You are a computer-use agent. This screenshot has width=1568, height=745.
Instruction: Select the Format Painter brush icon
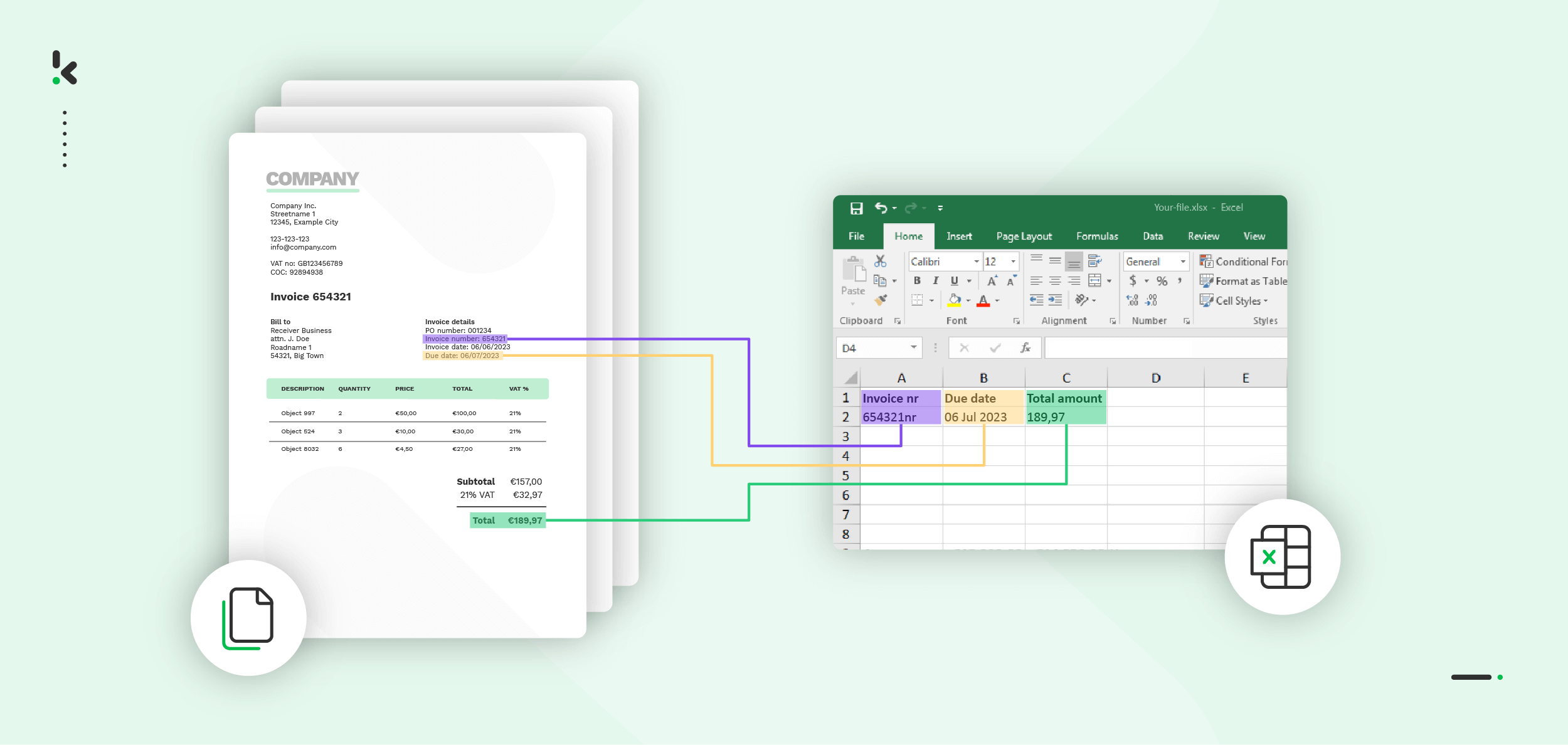pyautogui.click(x=881, y=300)
